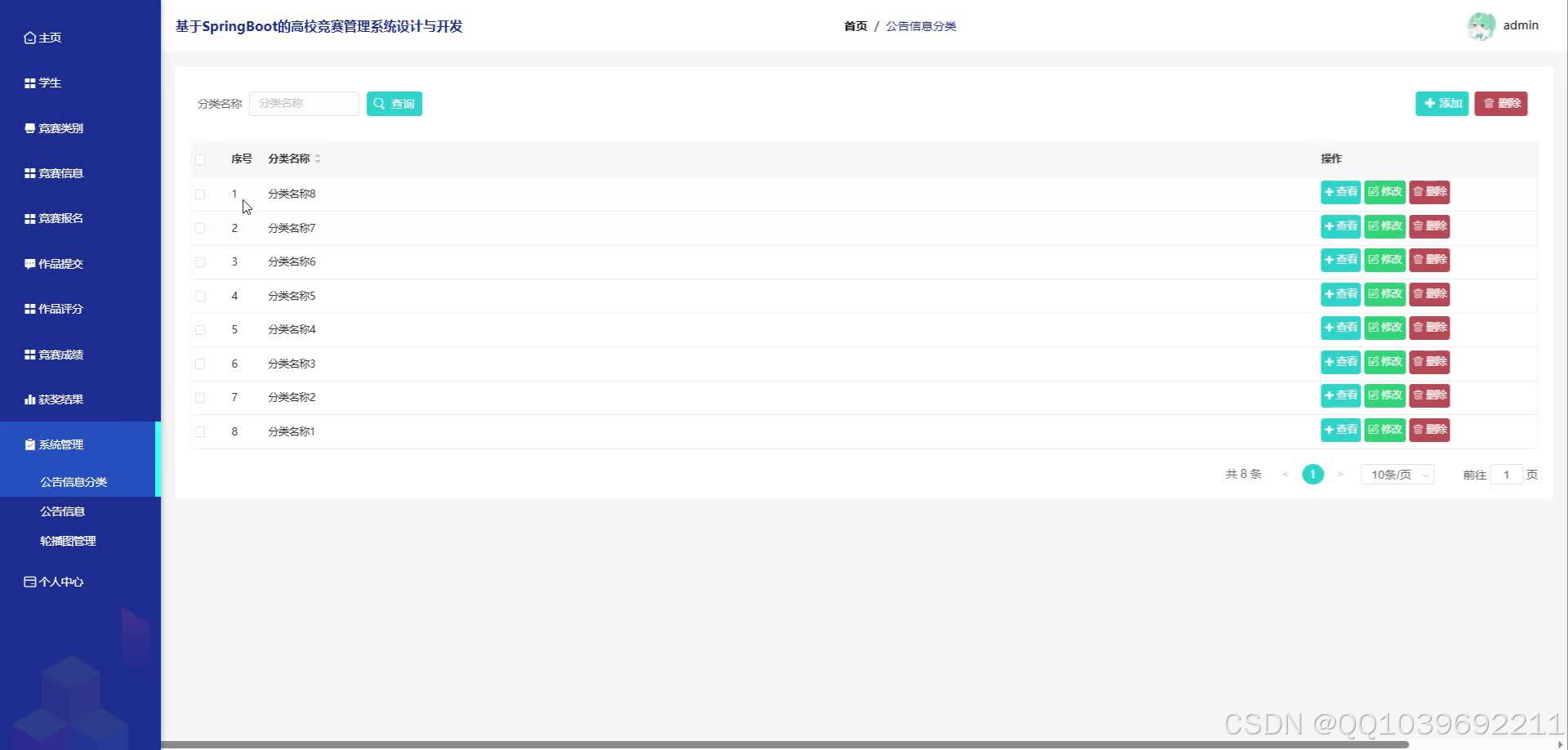Viewport: 1568px width, 750px height.
Task: Open the 竞赛类别 sidebar menu
Action: tap(54, 128)
